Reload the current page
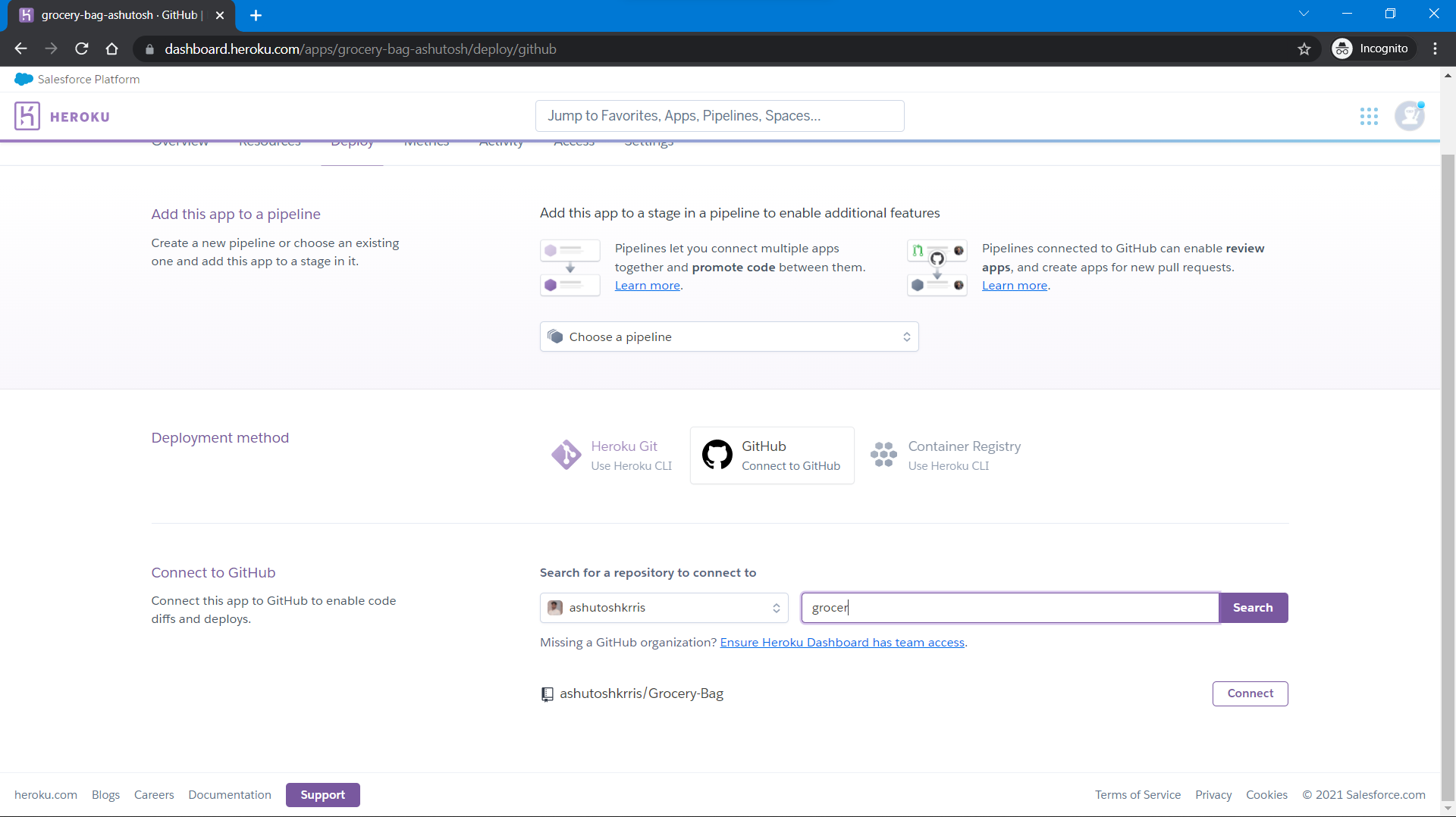The height and width of the screenshot is (817, 1456). coord(82,49)
